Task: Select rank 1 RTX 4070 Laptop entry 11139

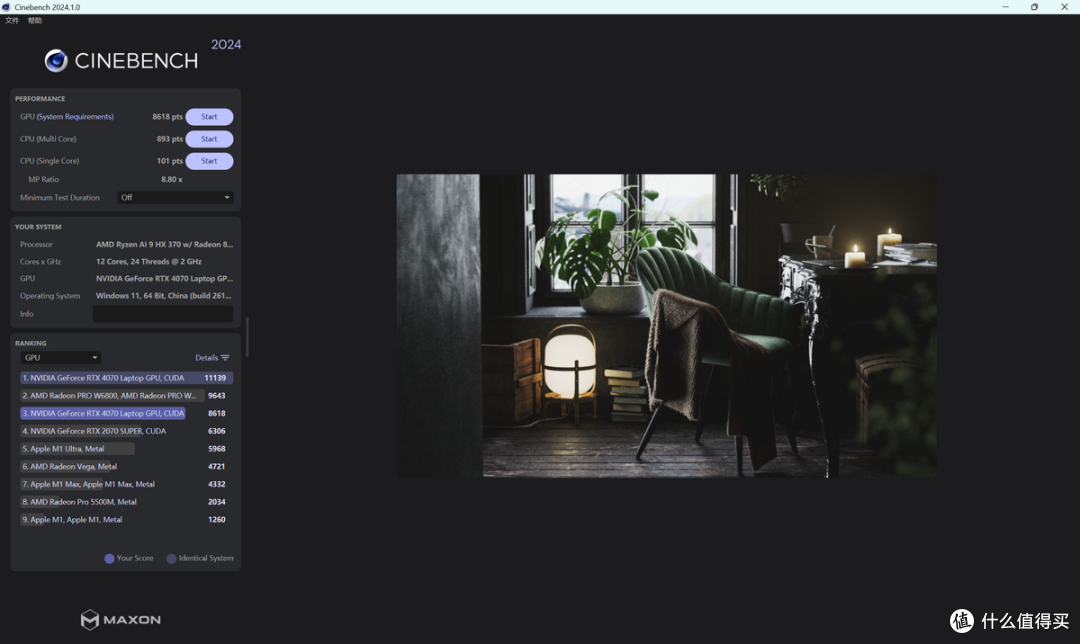Action: tap(126, 377)
